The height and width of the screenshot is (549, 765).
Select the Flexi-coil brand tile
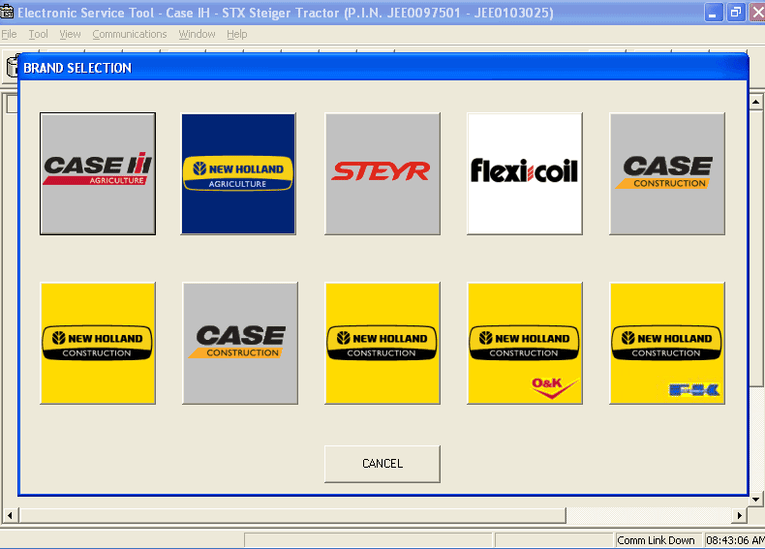click(x=524, y=174)
